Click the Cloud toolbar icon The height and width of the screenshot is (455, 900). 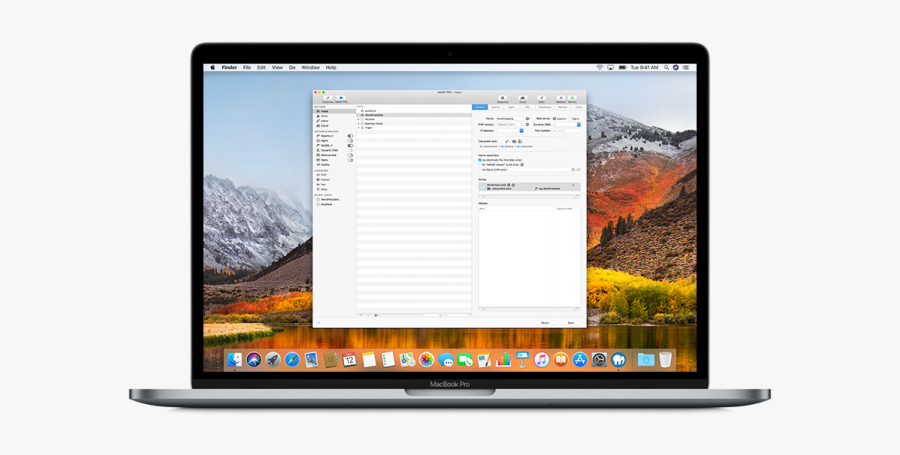click(522, 99)
